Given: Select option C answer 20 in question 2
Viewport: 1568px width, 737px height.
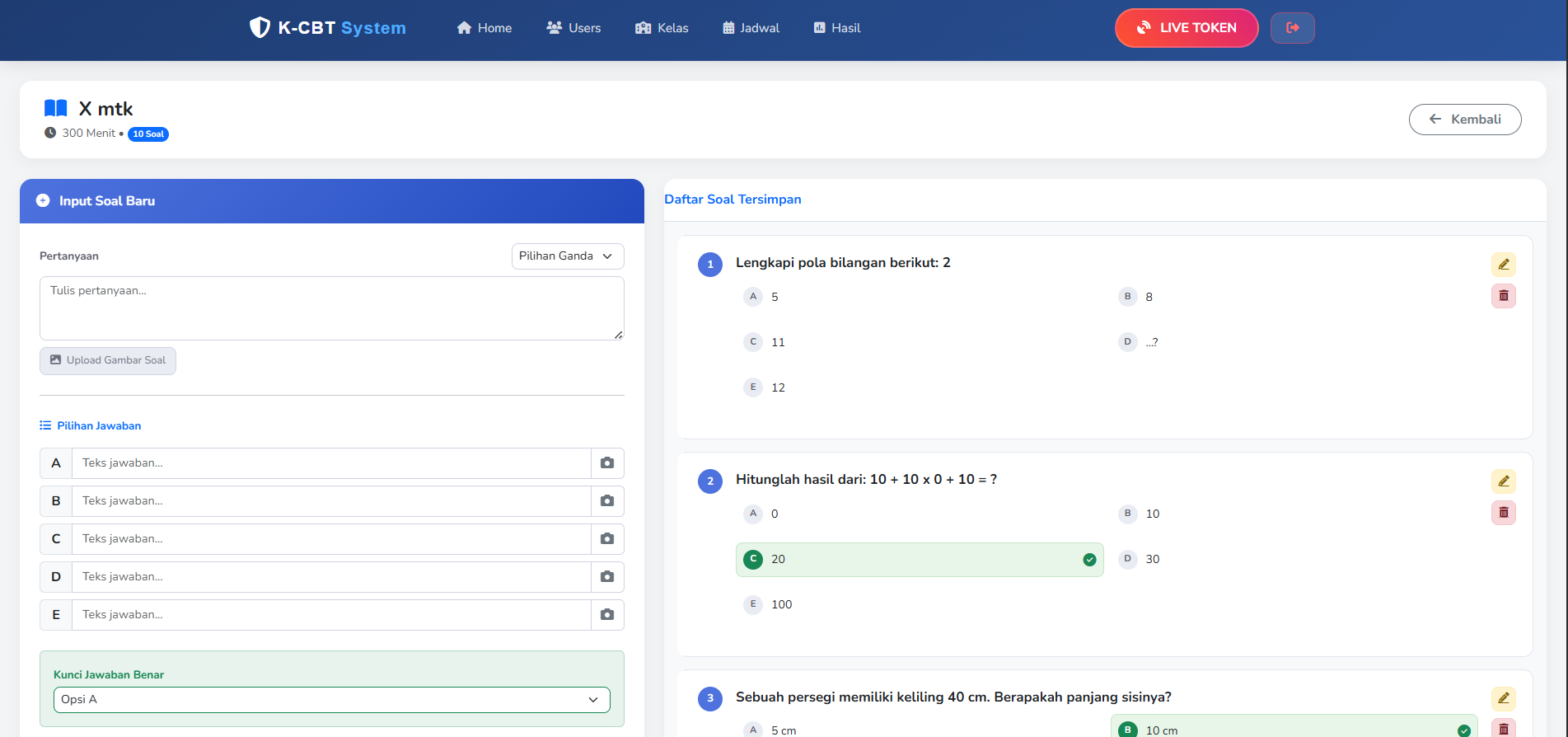Looking at the screenshot, I should coord(919,560).
